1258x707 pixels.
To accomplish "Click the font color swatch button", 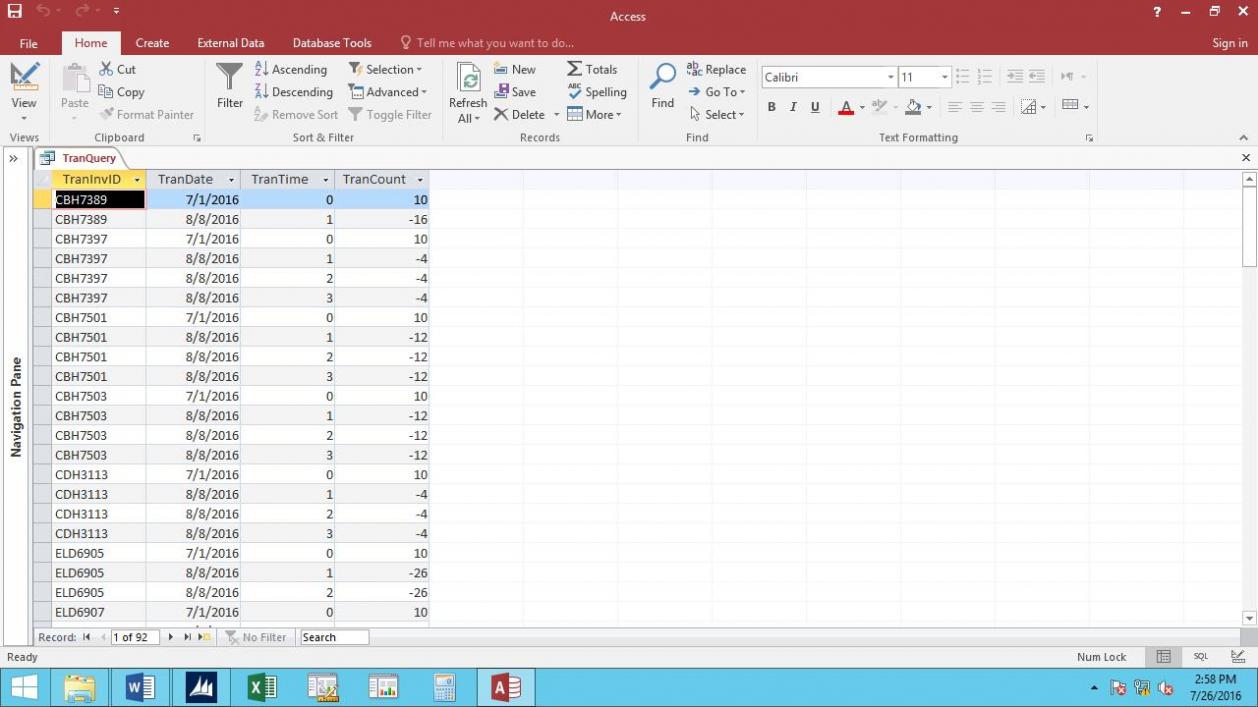I will [x=846, y=107].
